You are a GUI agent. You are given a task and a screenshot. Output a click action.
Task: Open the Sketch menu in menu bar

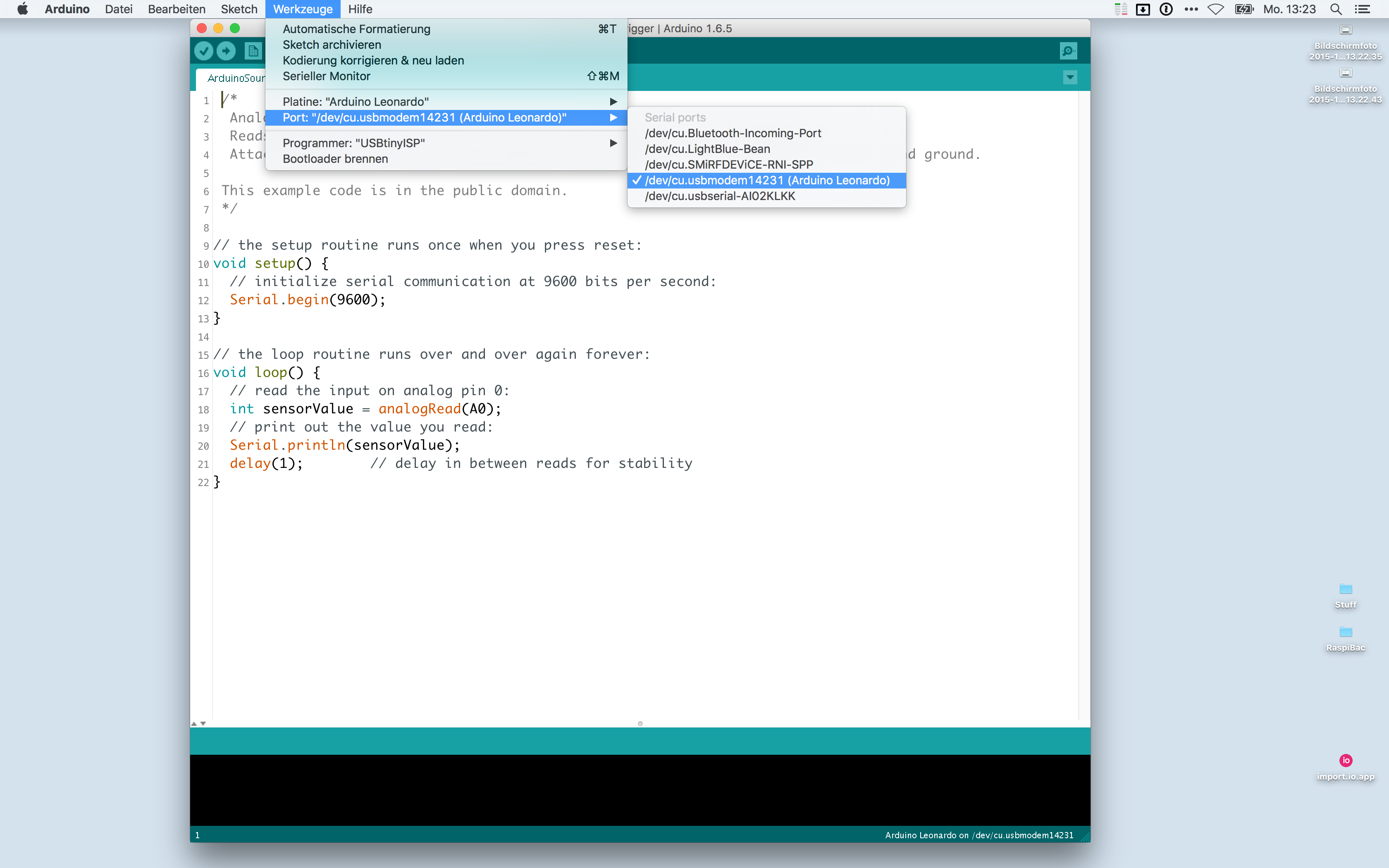click(x=239, y=9)
